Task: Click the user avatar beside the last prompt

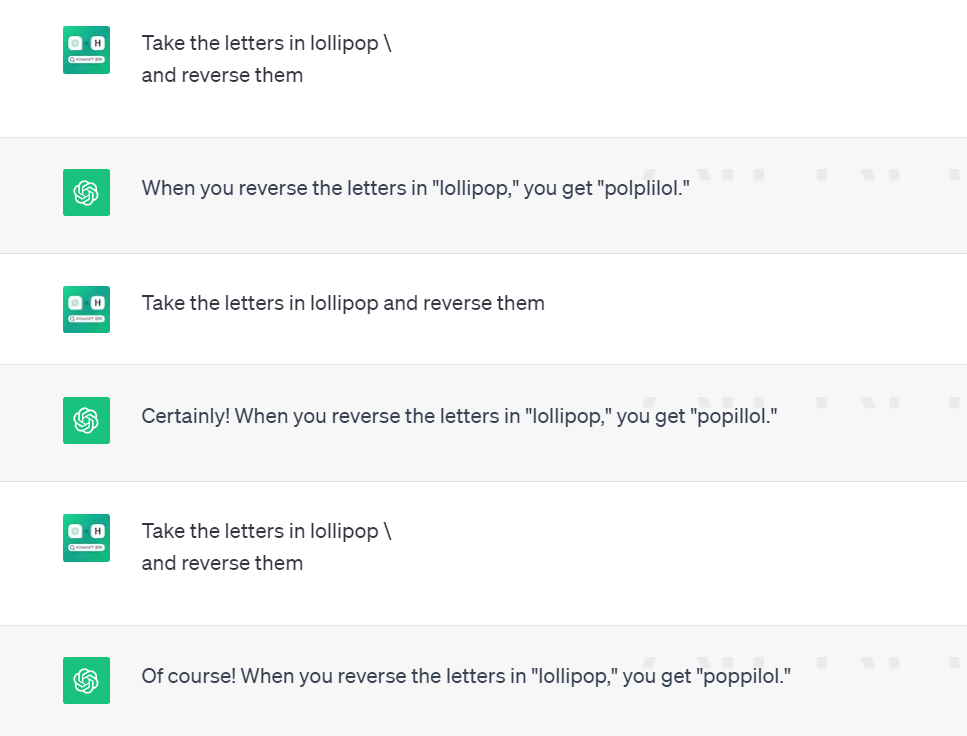Action: 86,538
